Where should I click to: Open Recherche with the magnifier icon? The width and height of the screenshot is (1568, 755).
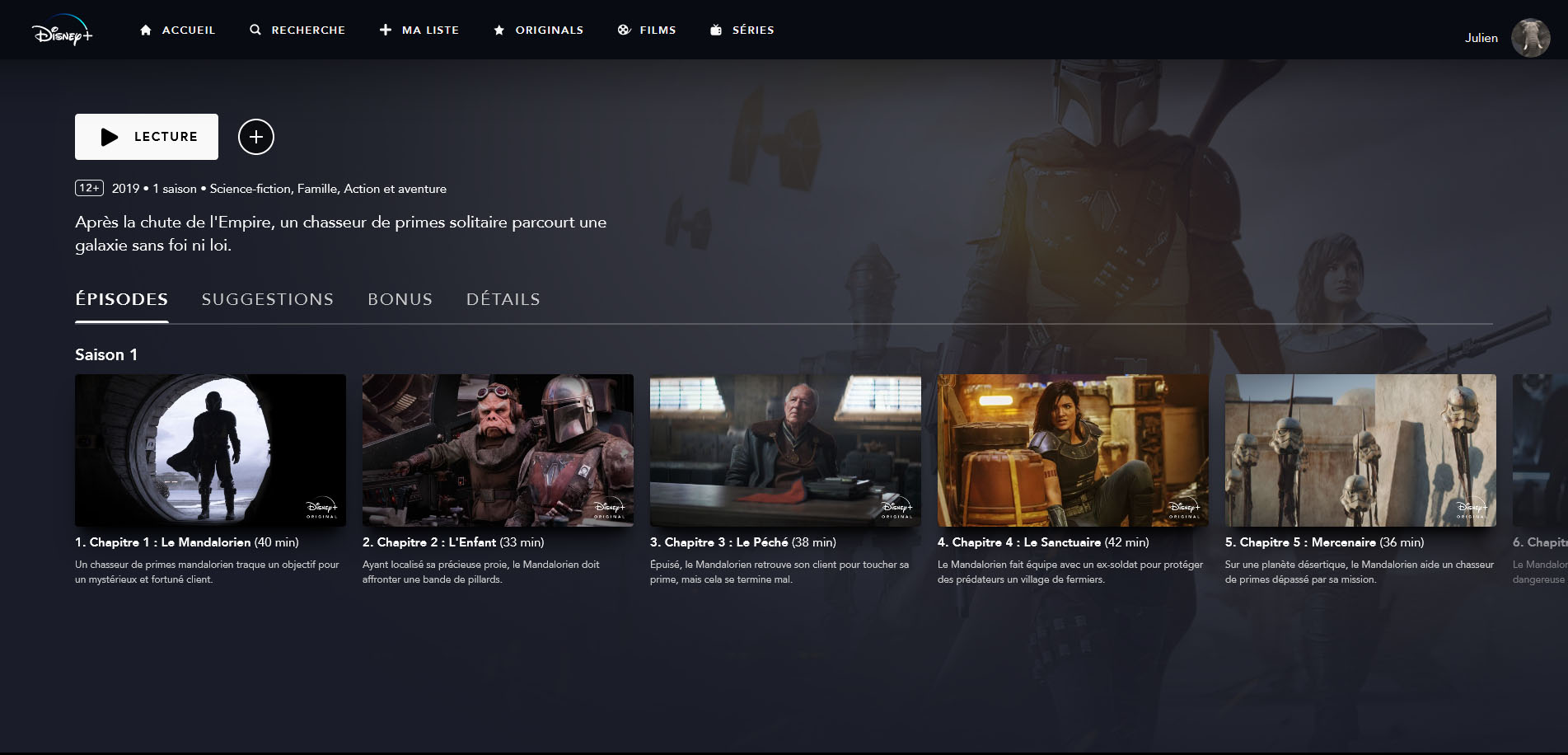255,30
